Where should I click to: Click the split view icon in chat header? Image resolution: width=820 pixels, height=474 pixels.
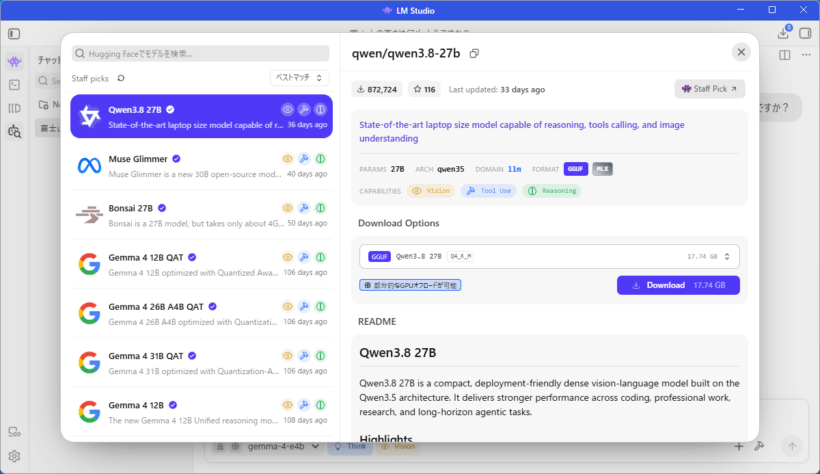tap(784, 55)
